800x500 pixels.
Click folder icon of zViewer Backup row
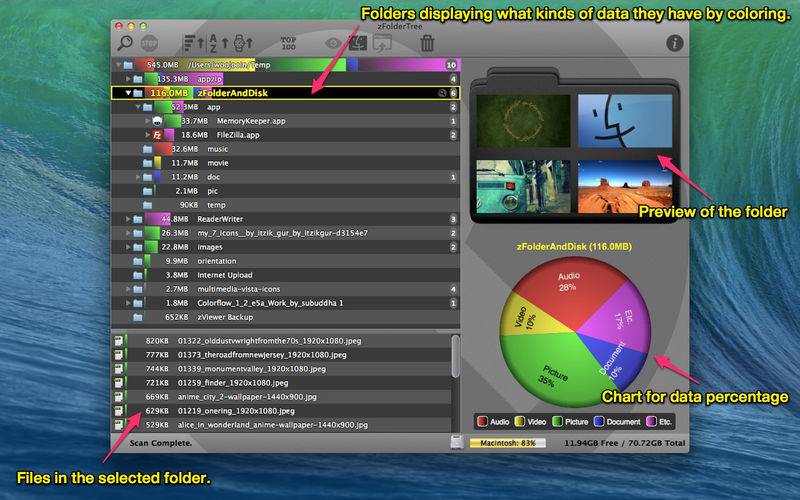coord(138,317)
